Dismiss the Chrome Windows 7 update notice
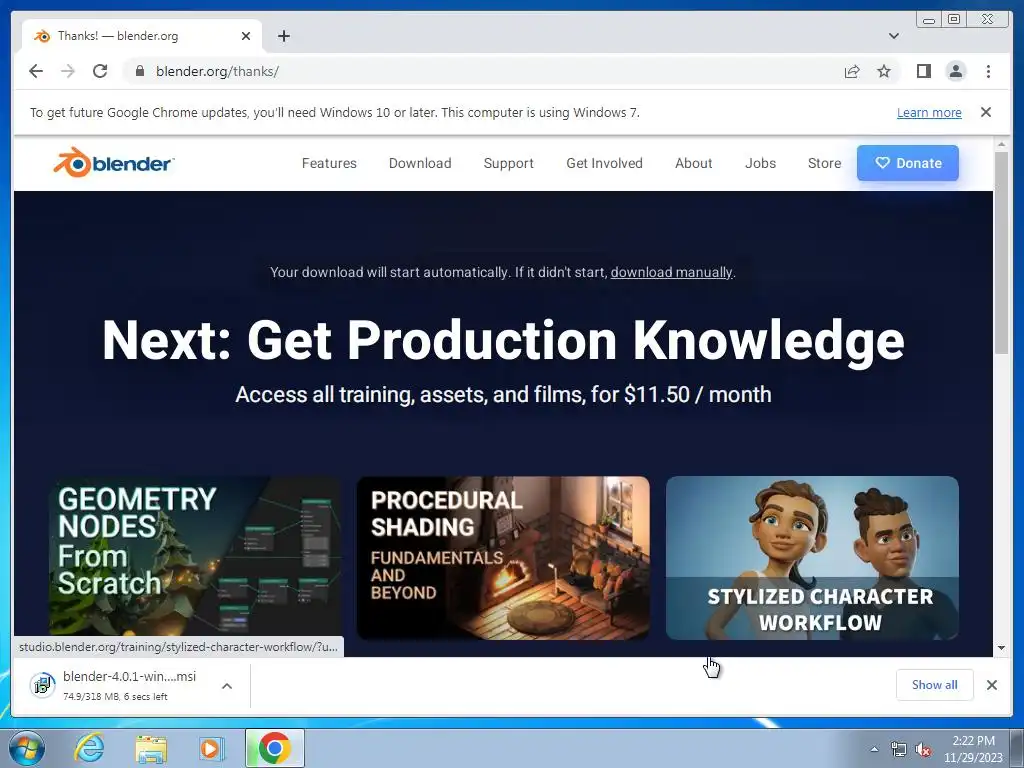Screen dimensions: 1024x768 (x=986, y=112)
